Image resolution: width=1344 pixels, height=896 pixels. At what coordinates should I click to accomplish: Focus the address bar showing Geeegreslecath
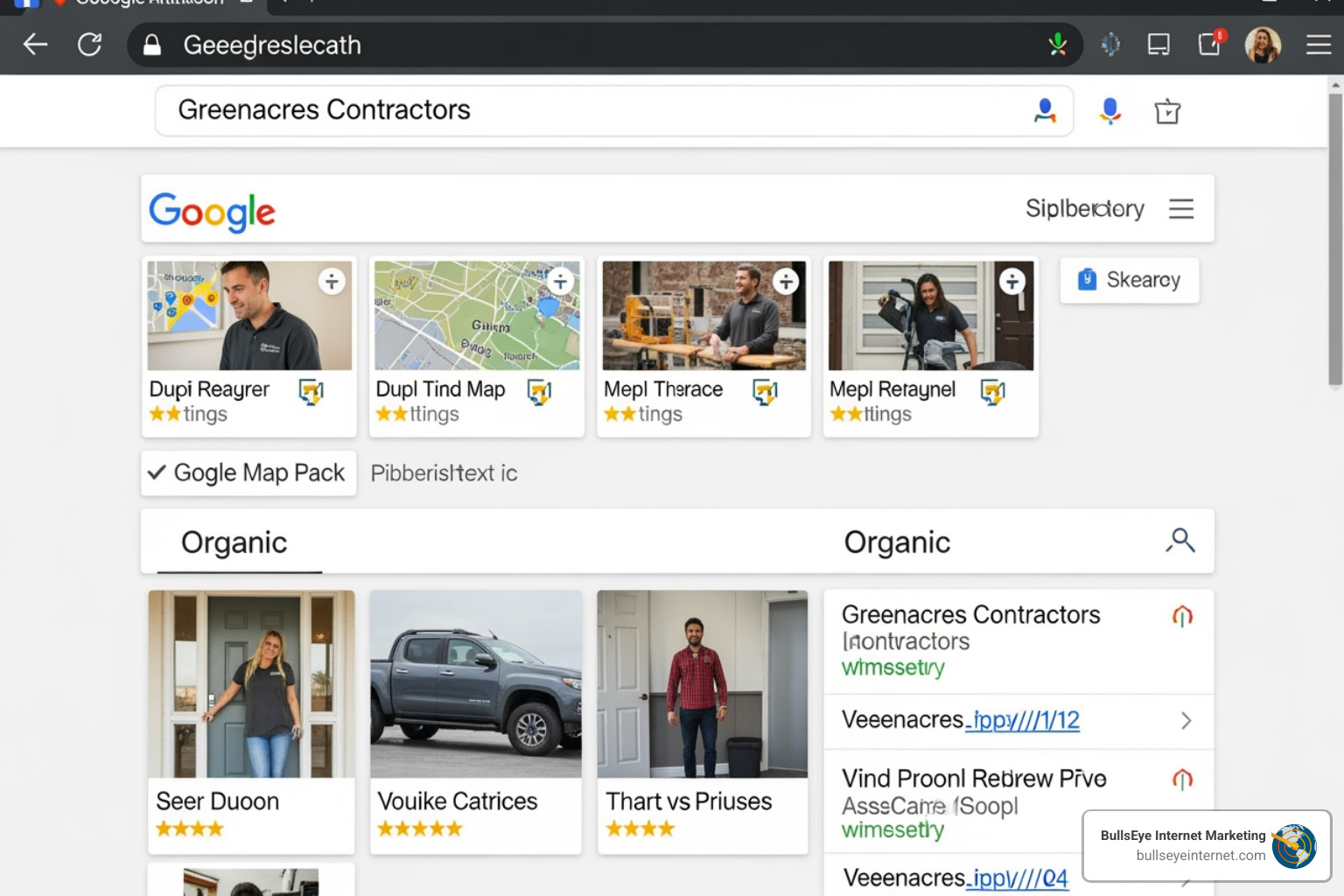605,45
